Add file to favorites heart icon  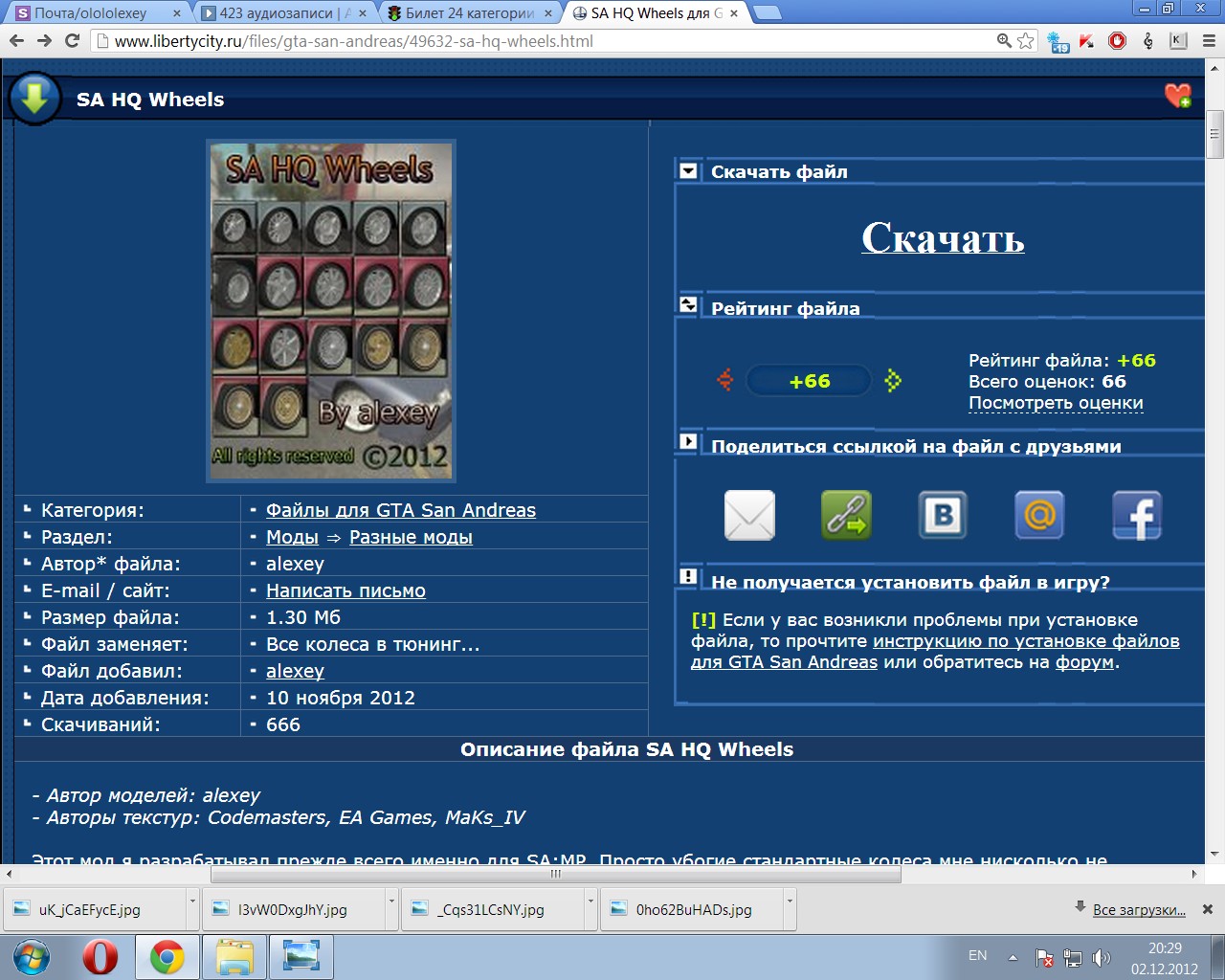(1177, 96)
